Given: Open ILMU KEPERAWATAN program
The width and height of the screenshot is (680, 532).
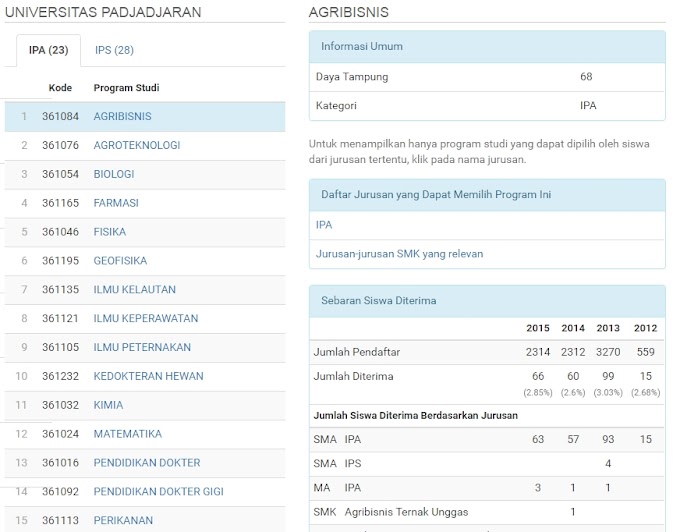Looking at the screenshot, I should point(146,318).
